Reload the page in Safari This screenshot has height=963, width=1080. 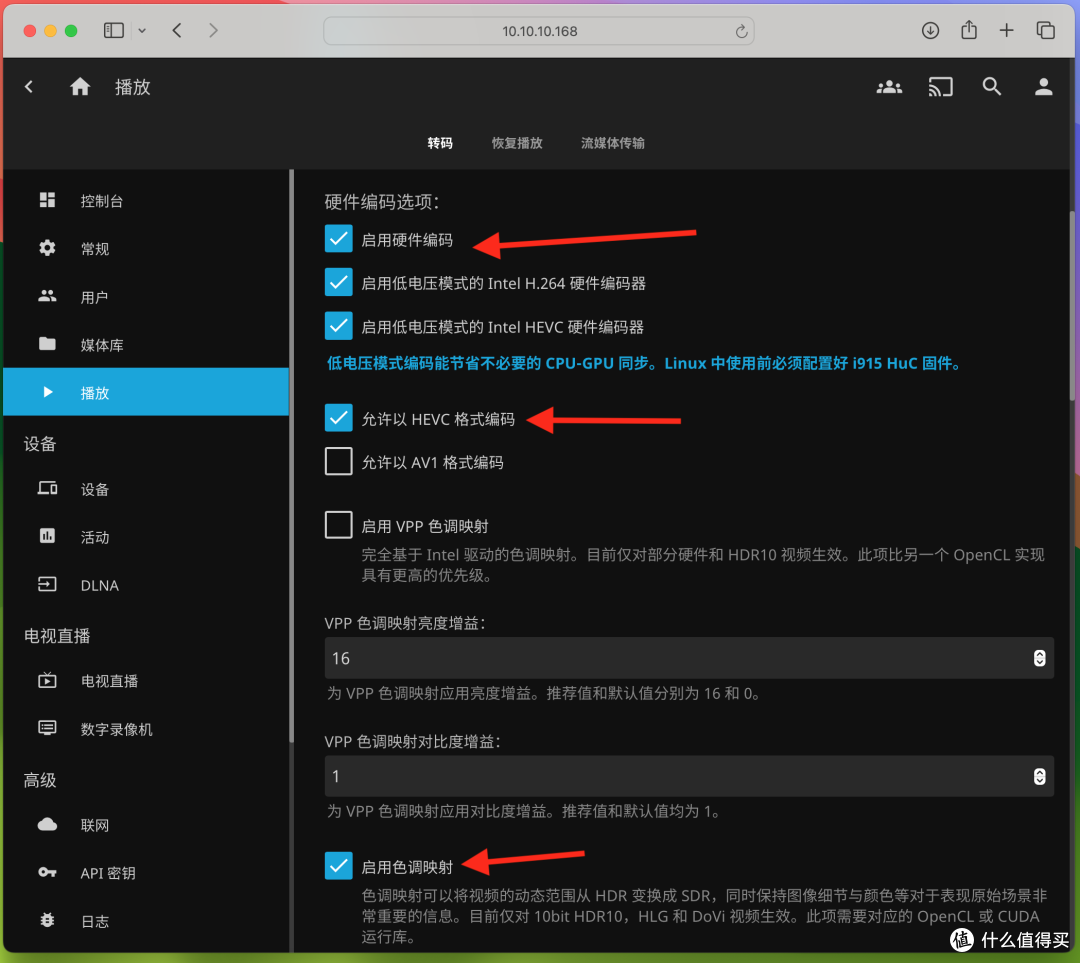741,31
